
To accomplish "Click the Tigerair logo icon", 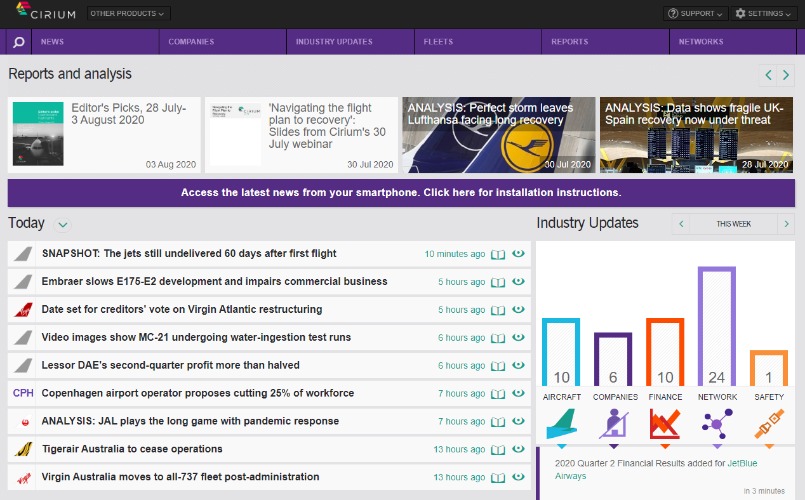I will pos(23,449).
